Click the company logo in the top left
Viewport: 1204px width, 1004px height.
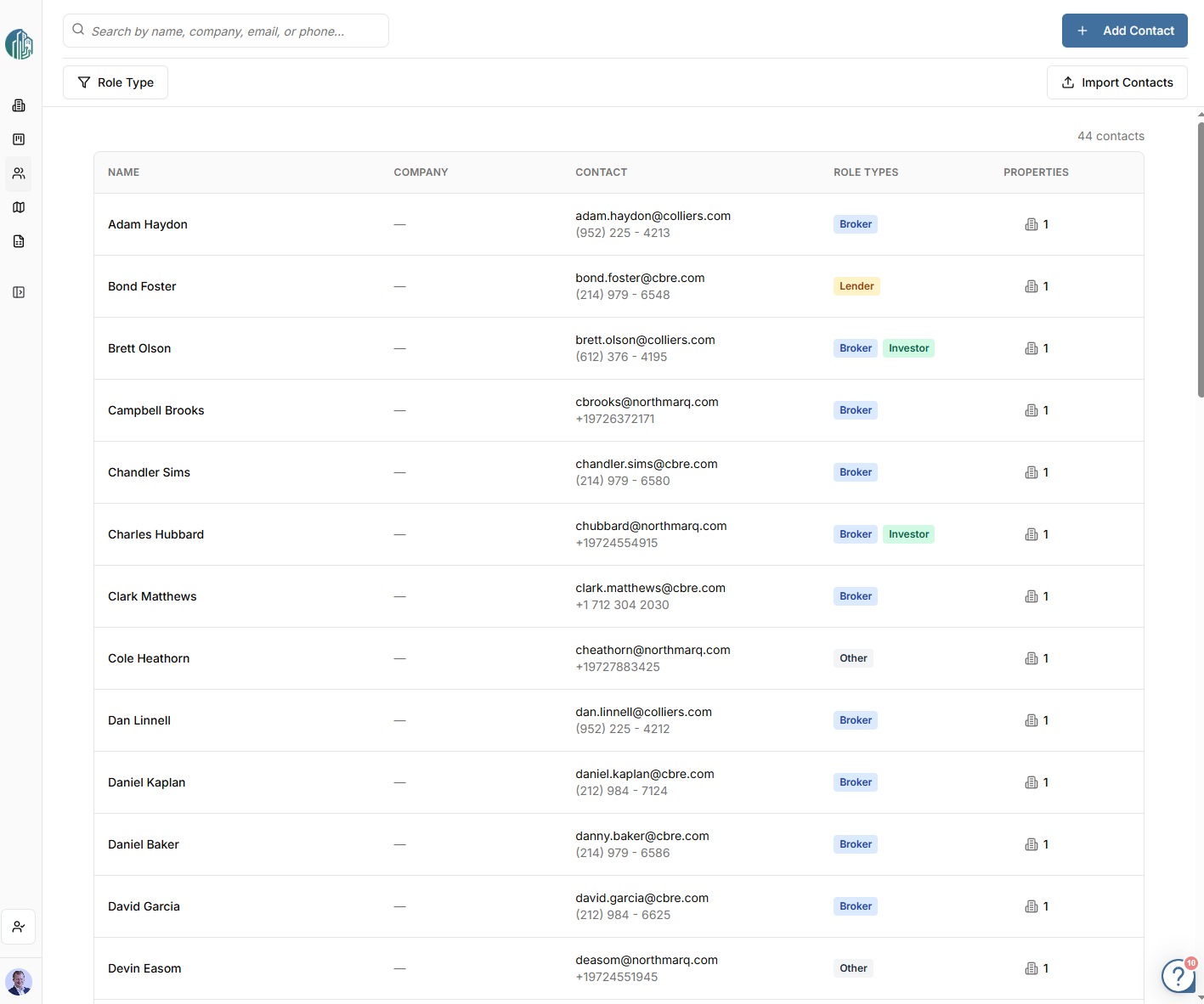pyautogui.click(x=19, y=44)
